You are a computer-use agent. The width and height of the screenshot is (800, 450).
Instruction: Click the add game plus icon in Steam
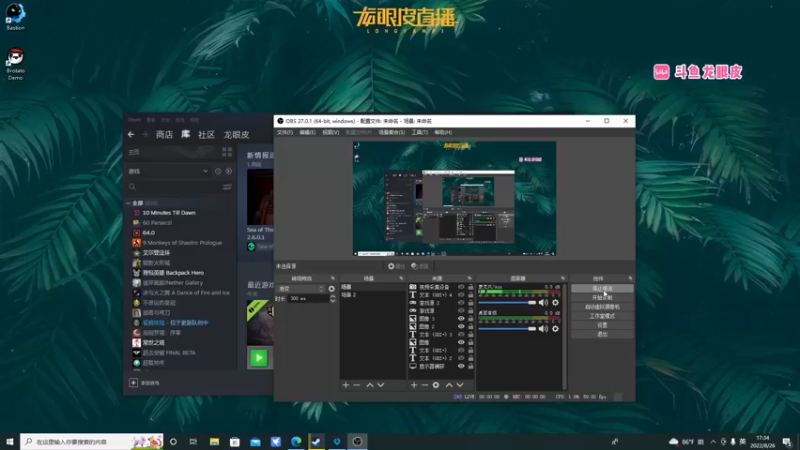(x=133, y=383)
